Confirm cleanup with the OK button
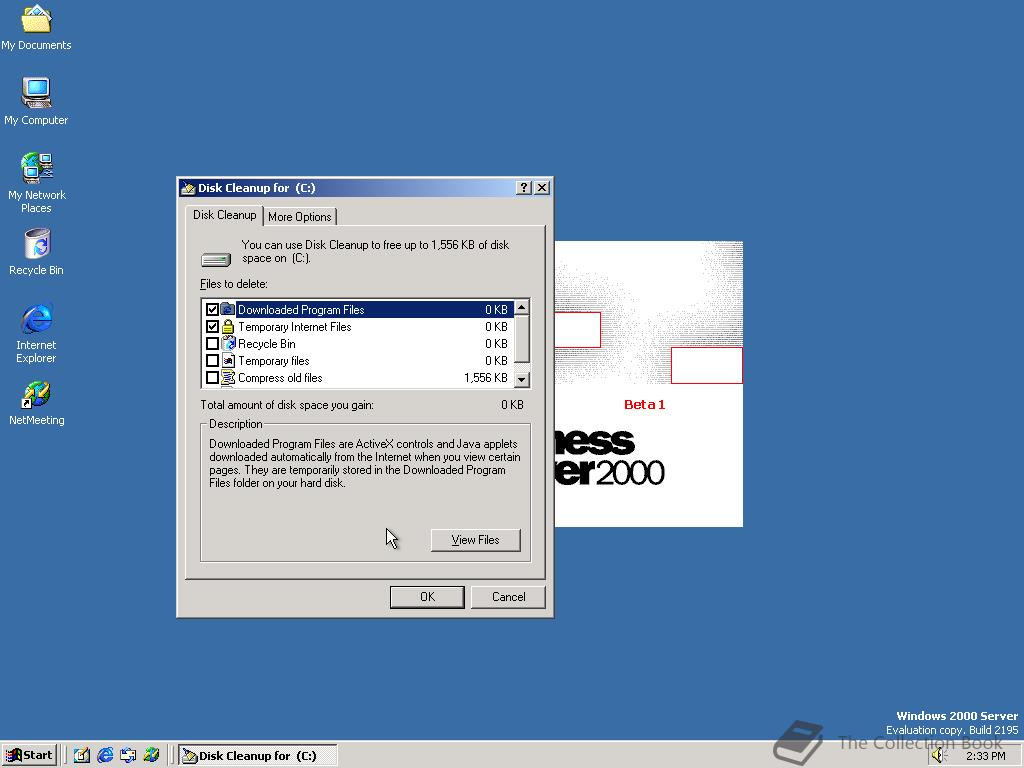This screenshot has width=1024, height=768. coord(427,597)
